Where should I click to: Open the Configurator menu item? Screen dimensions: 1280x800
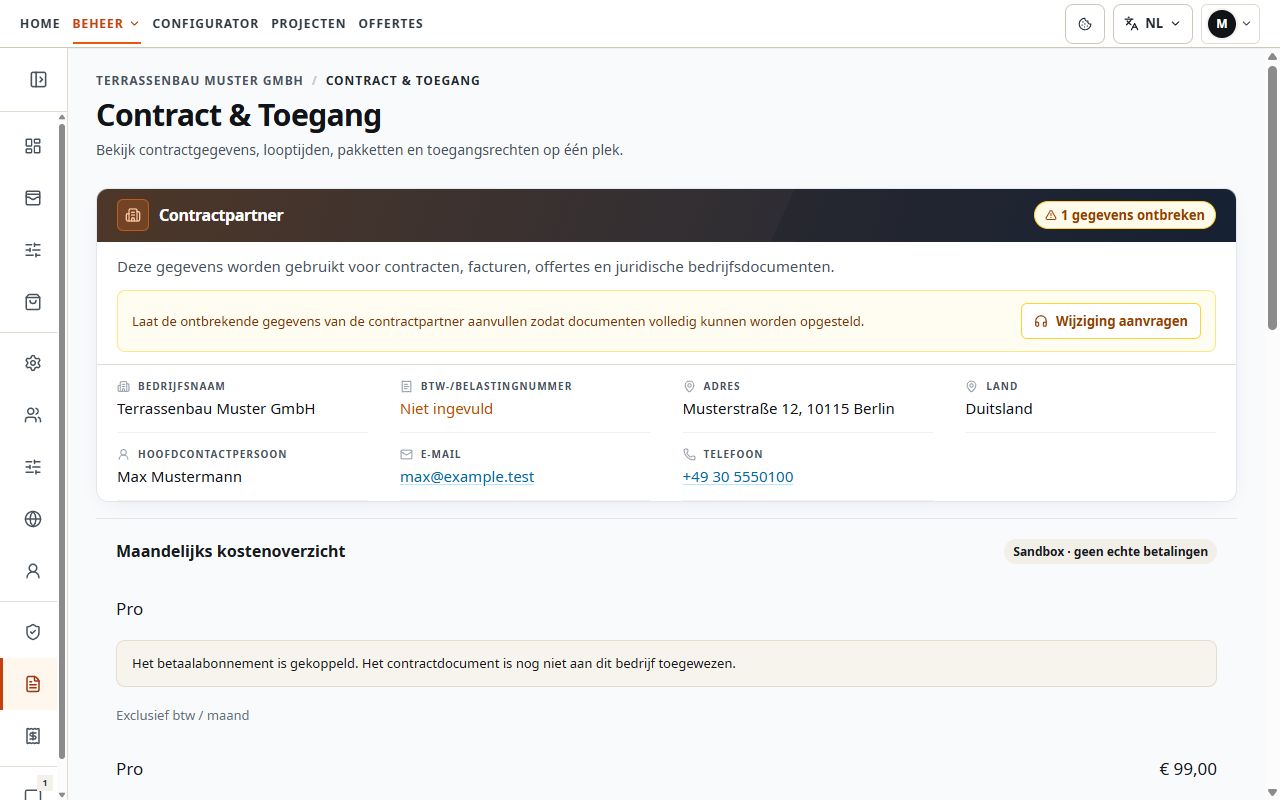click(206, 23)
